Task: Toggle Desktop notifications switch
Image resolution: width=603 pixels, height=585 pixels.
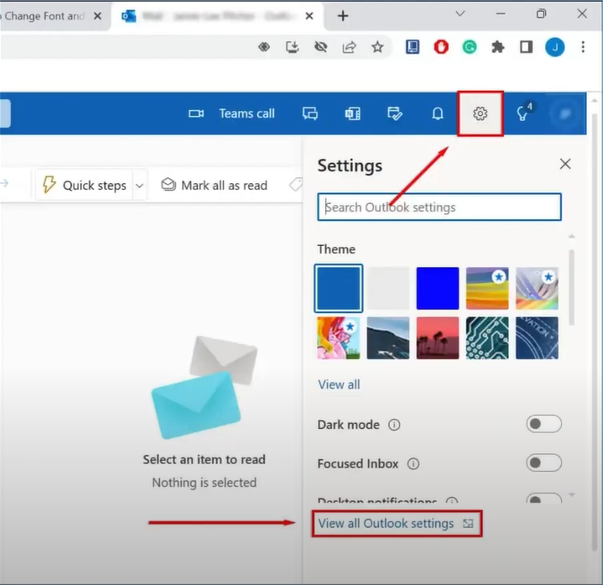Action: (544, 498)
